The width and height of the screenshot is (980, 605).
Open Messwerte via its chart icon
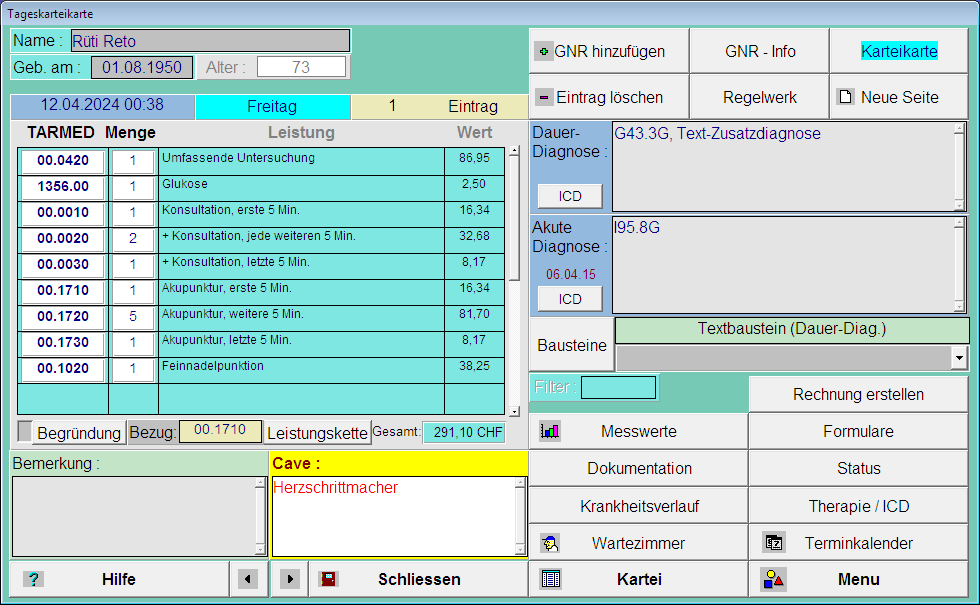pyautogui.click(x=549, y=431)
